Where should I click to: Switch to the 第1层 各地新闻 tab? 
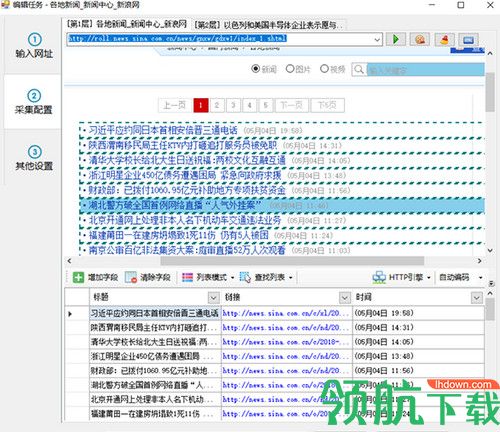[x=127, y=24]
